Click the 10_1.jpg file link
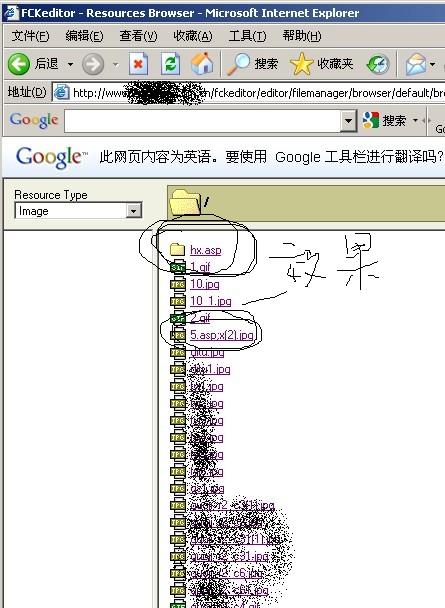This screenshot has width=445, height=608. click(210, 301)
